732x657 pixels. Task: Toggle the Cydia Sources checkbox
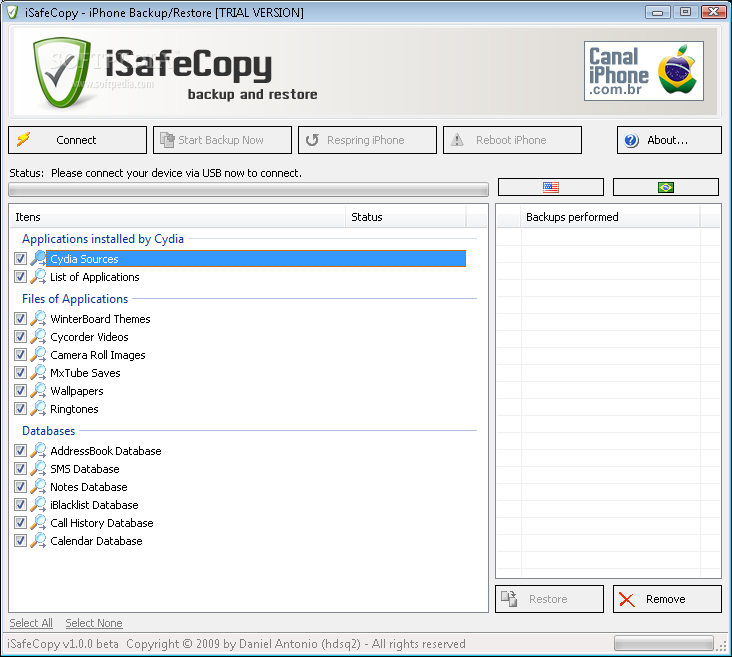pyautogui.click(x=20, y=258)
